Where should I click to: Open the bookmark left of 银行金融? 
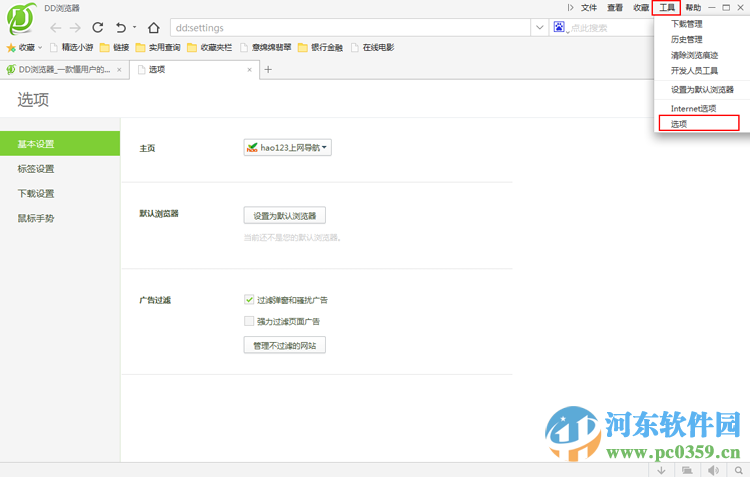tap(265, 47)
